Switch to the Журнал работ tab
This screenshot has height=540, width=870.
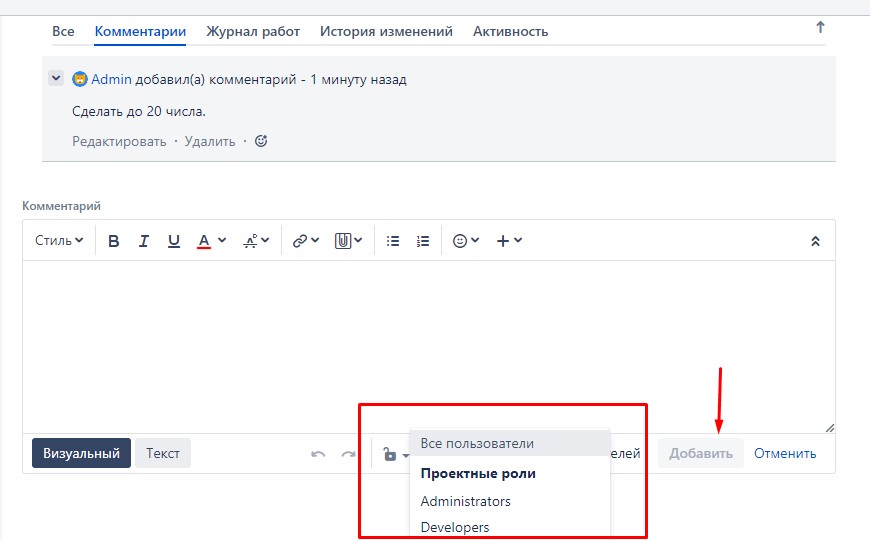click(253, 32)
